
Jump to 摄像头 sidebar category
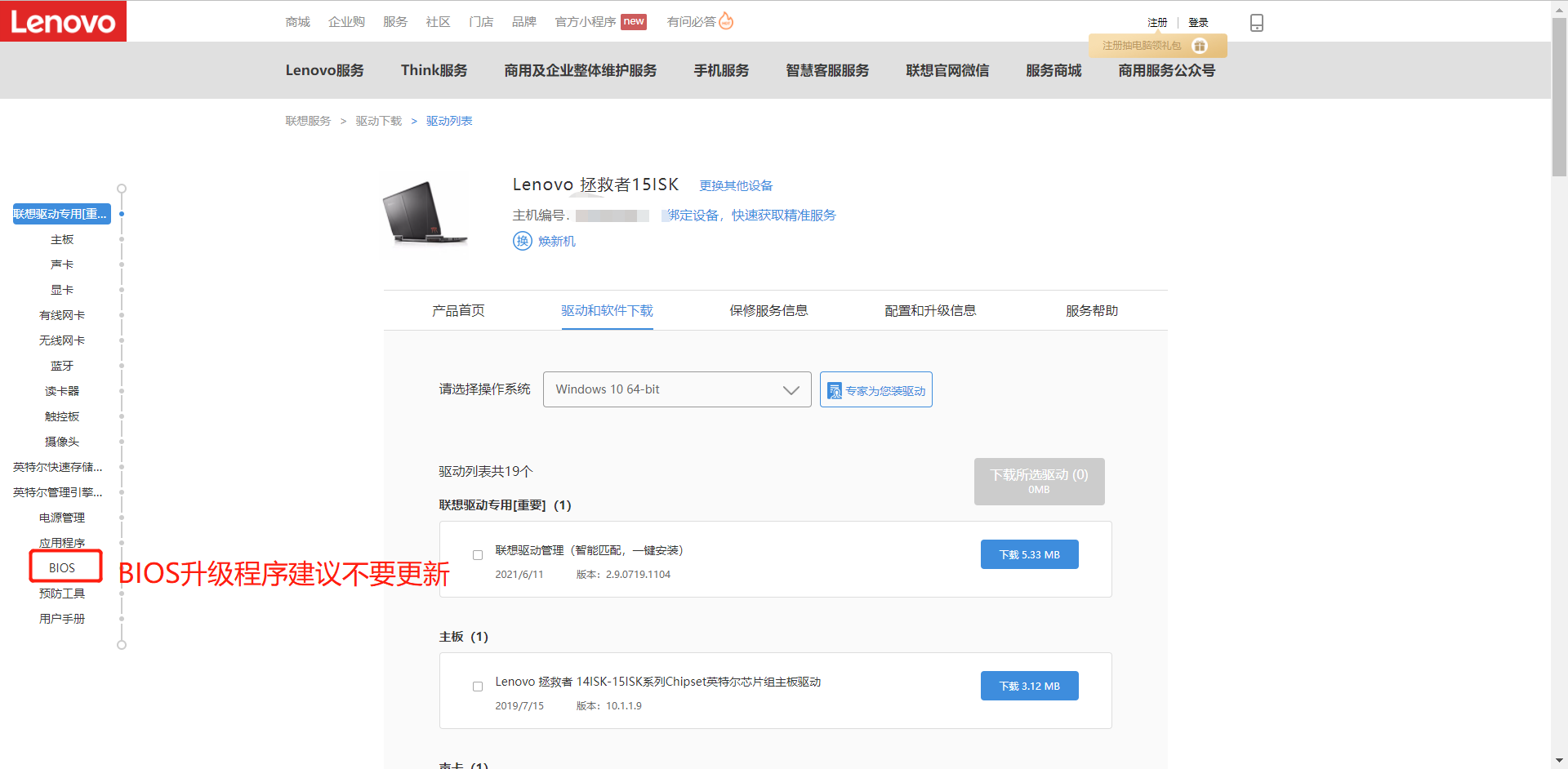click(x=62, y=442)
